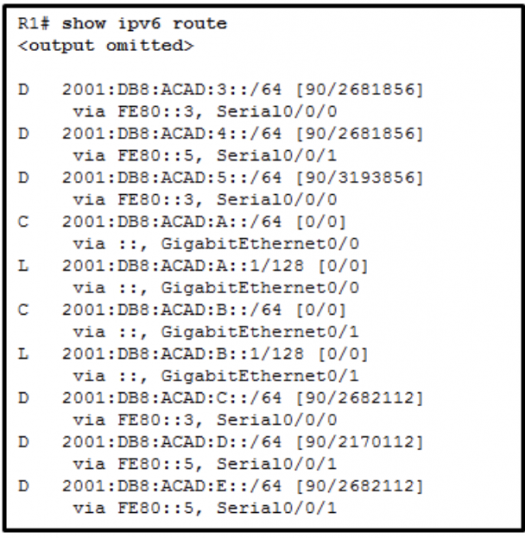This screenshot has width=525, height=538.
Task: Click 'via FE80::3, Serial0/0/0' under ACAD:C
Action: 205,420
